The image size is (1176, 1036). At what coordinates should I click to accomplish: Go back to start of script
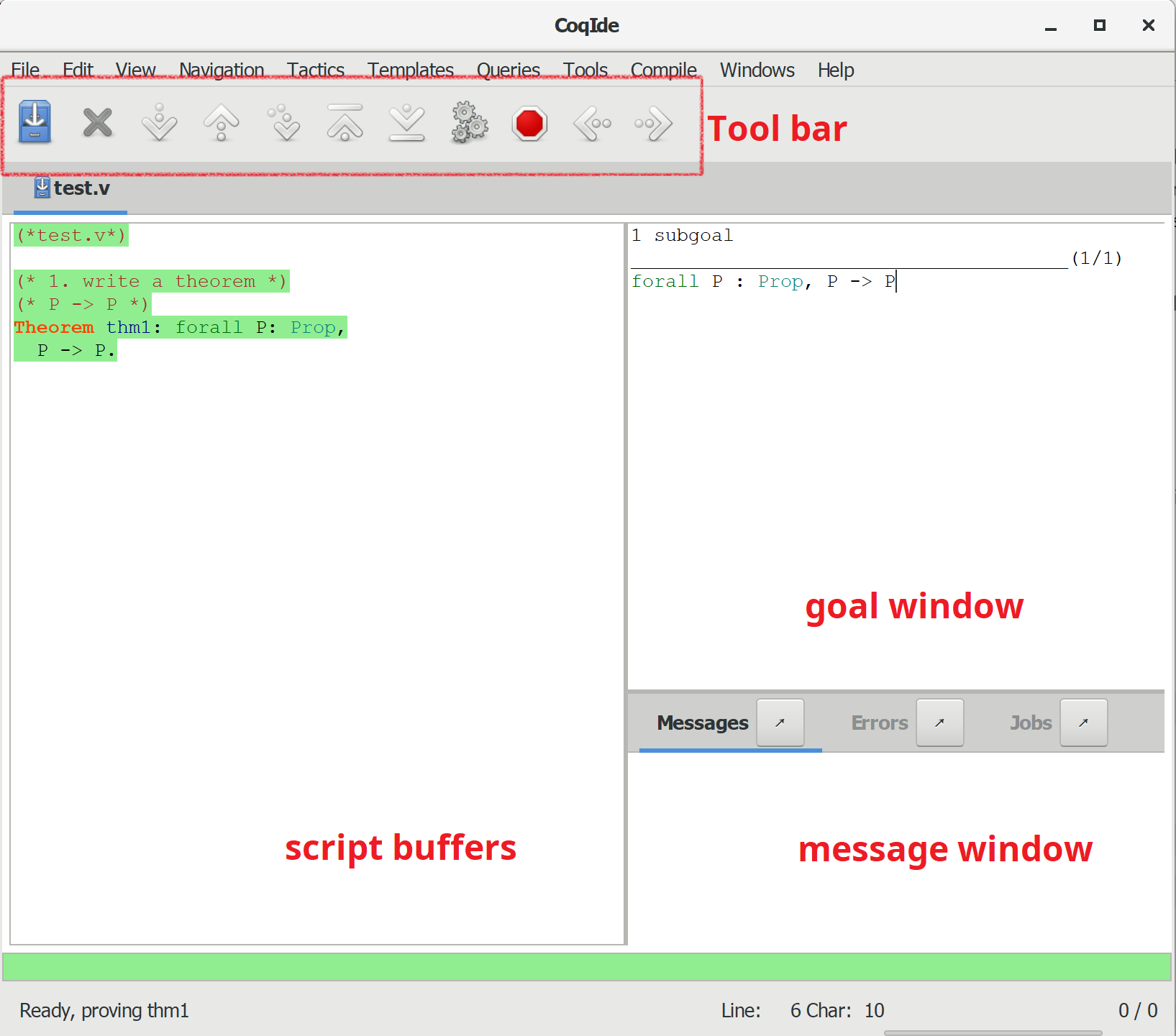coord(345,122)
